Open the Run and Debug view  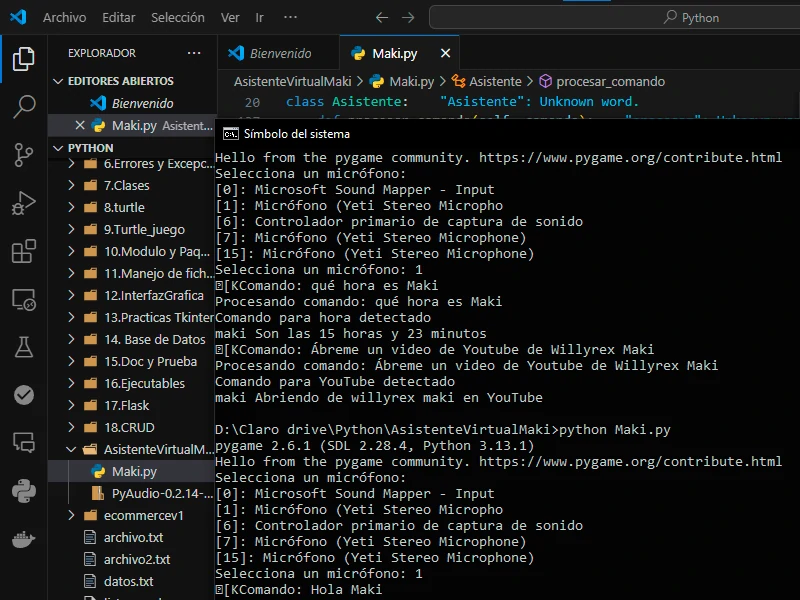tap(24, 203)
